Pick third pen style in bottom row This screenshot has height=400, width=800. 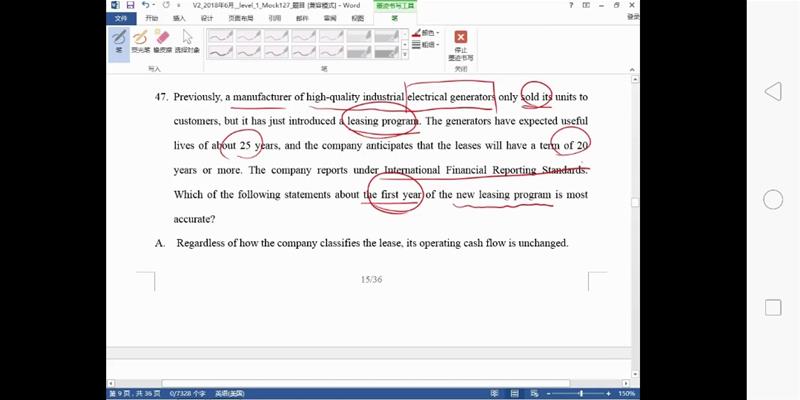276,52
